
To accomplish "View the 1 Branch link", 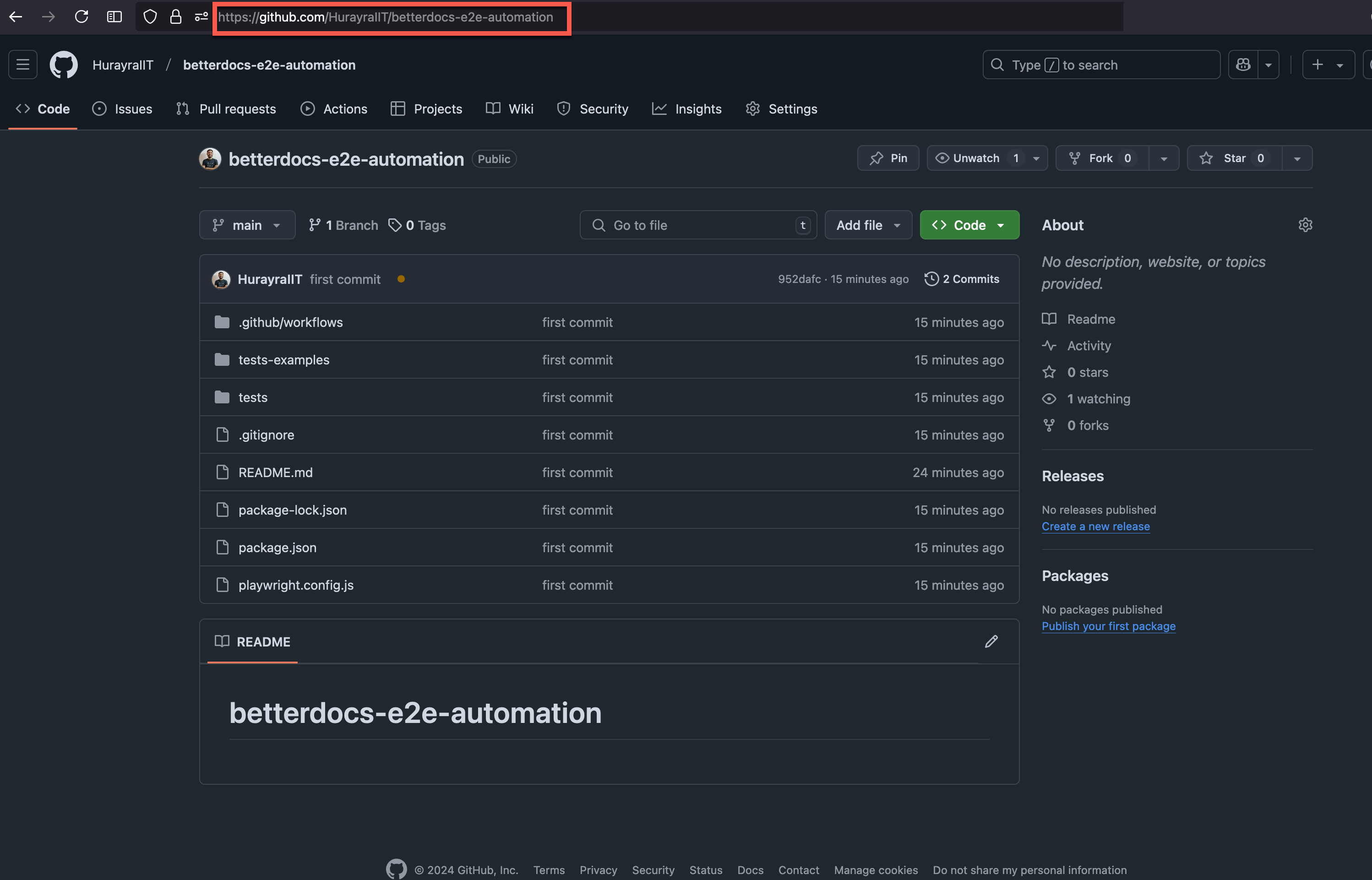I will click(x=343, y=224).
